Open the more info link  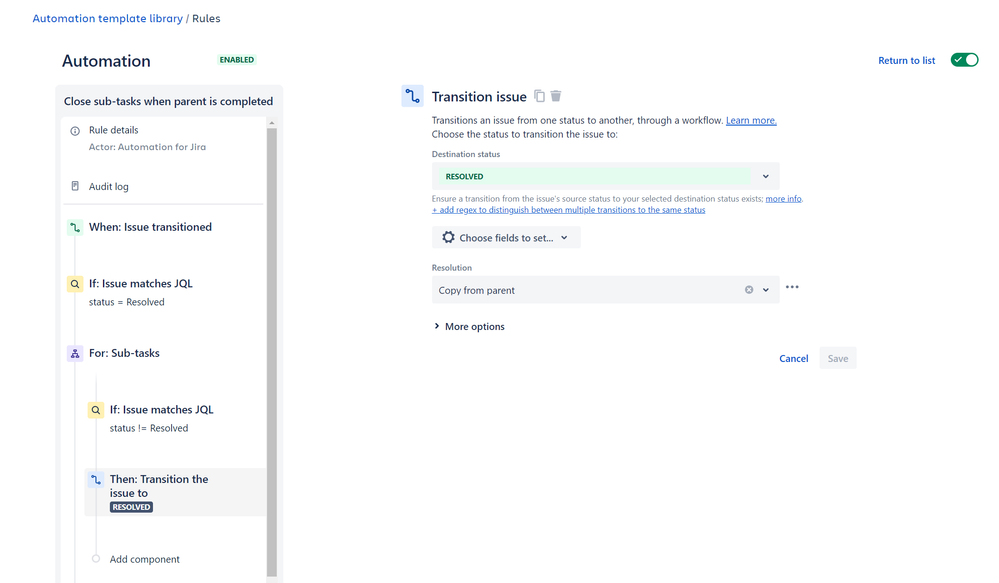(784, 199)
